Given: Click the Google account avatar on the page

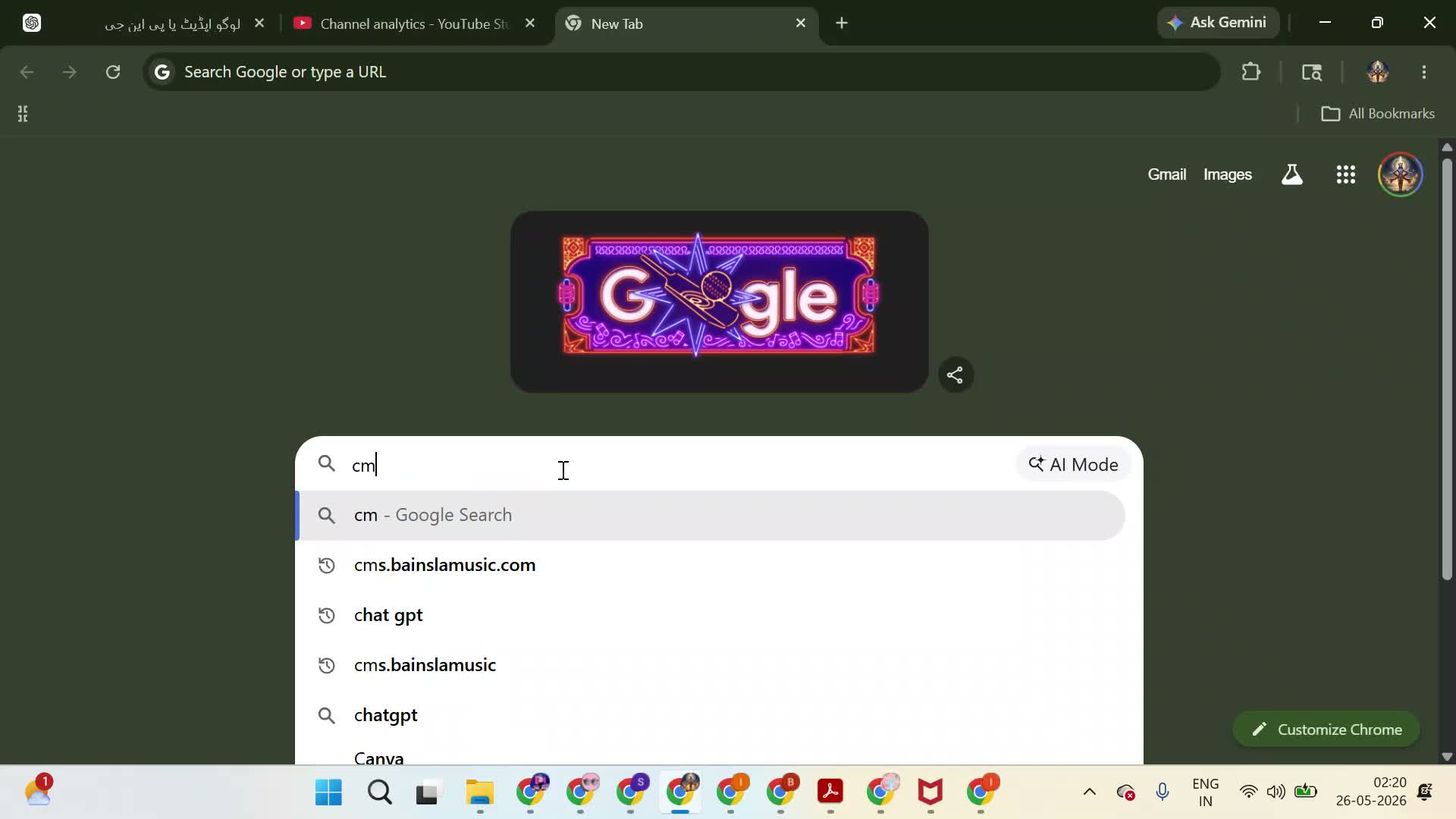Looking at the screenshot, I should 1400,174.
